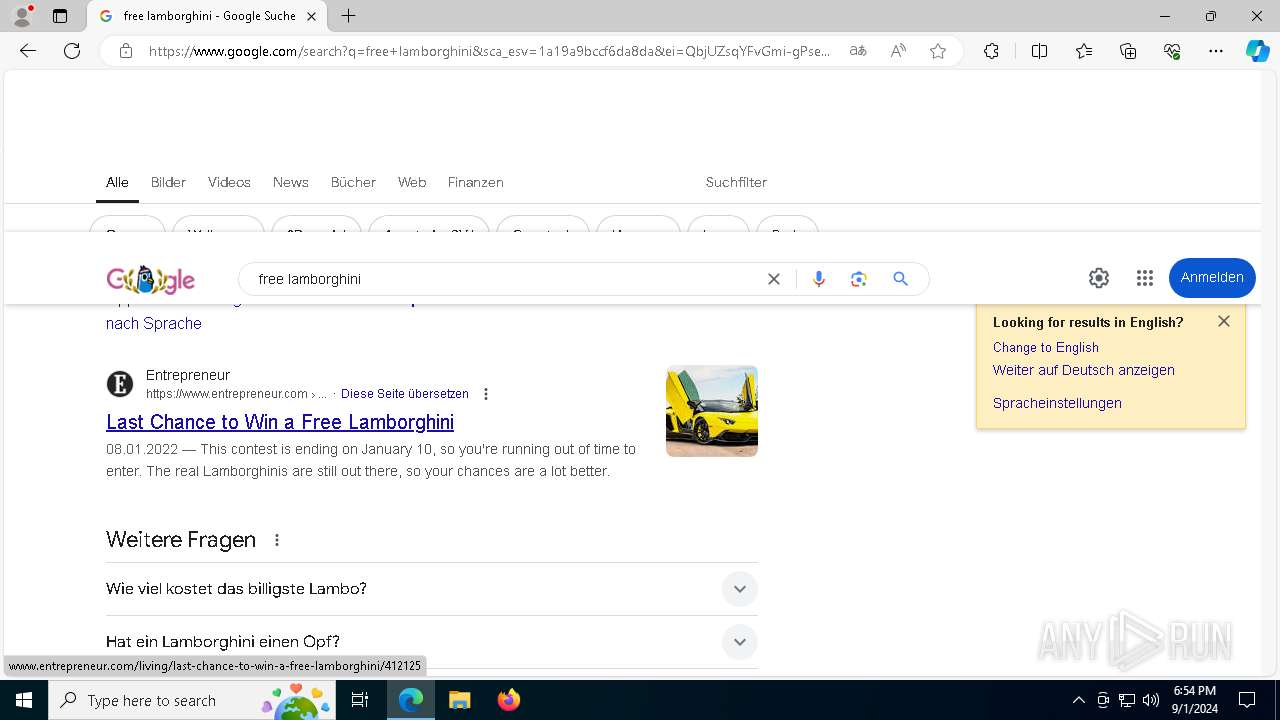Open Spracheinstellungen link

tap(1057, 403)
